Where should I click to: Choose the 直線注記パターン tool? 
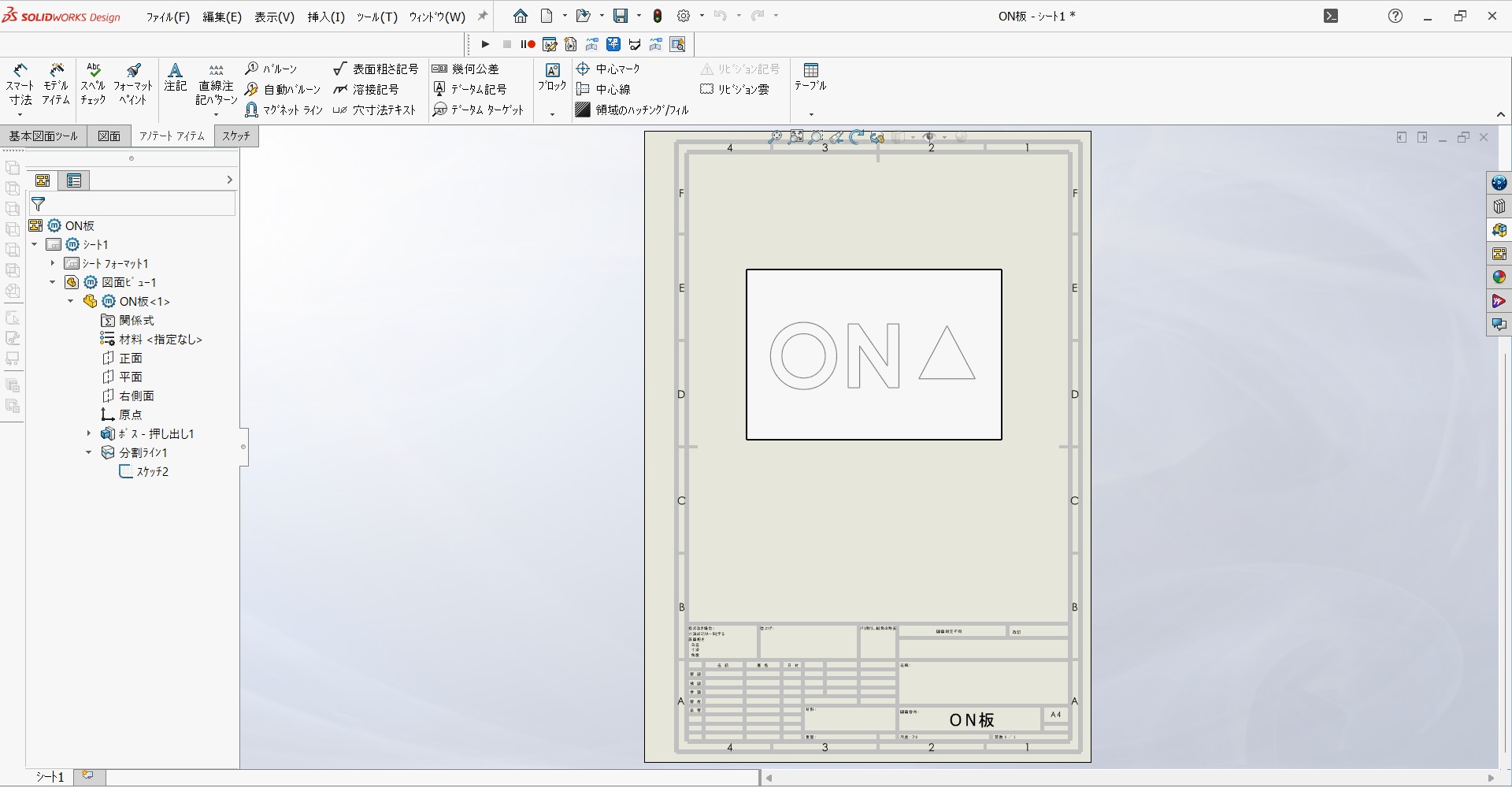pyautogui.click(x=217, y=84)
